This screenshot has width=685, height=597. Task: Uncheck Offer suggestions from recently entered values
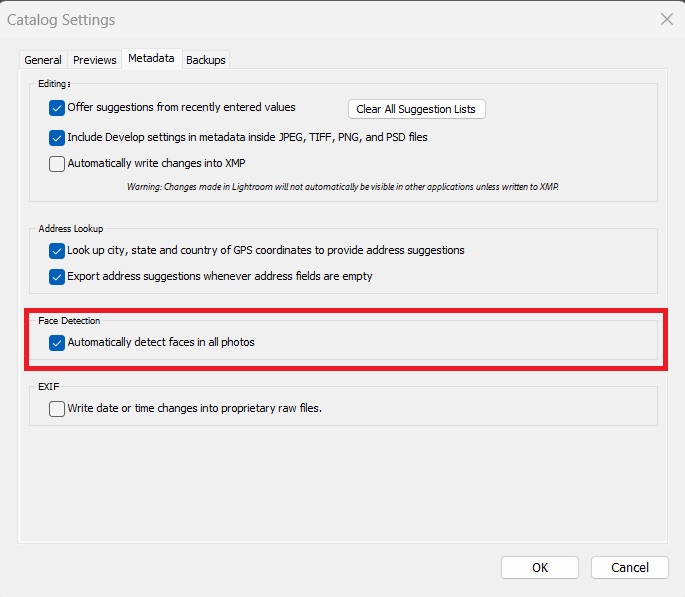57,108
